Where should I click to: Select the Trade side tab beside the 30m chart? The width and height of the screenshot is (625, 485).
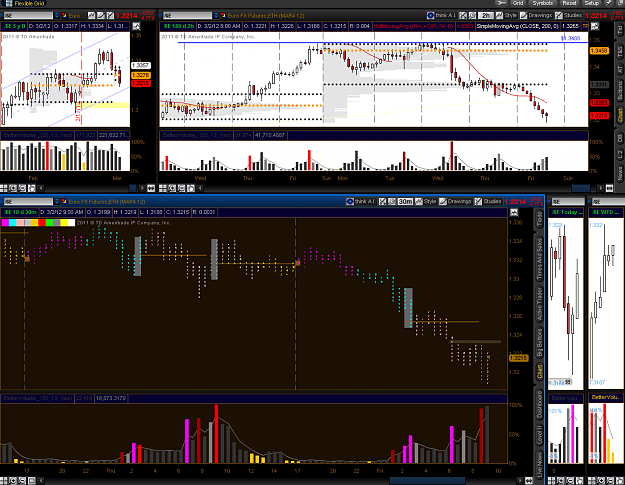click(x=539, y=219)
